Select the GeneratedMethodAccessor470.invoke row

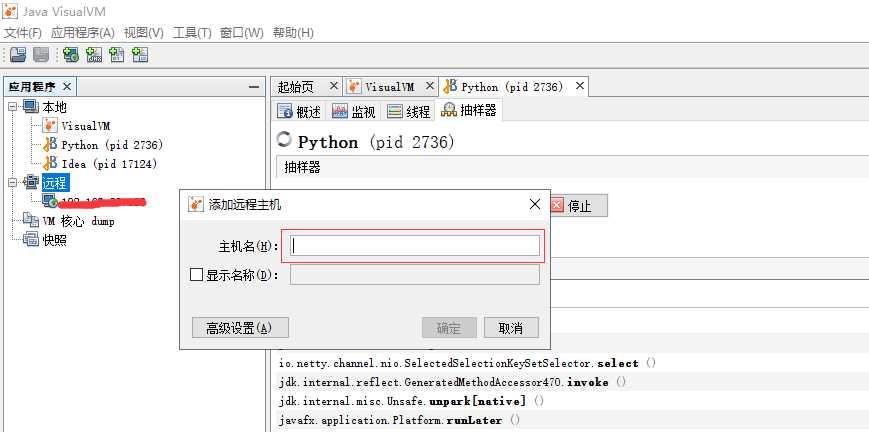click(572, 382)
